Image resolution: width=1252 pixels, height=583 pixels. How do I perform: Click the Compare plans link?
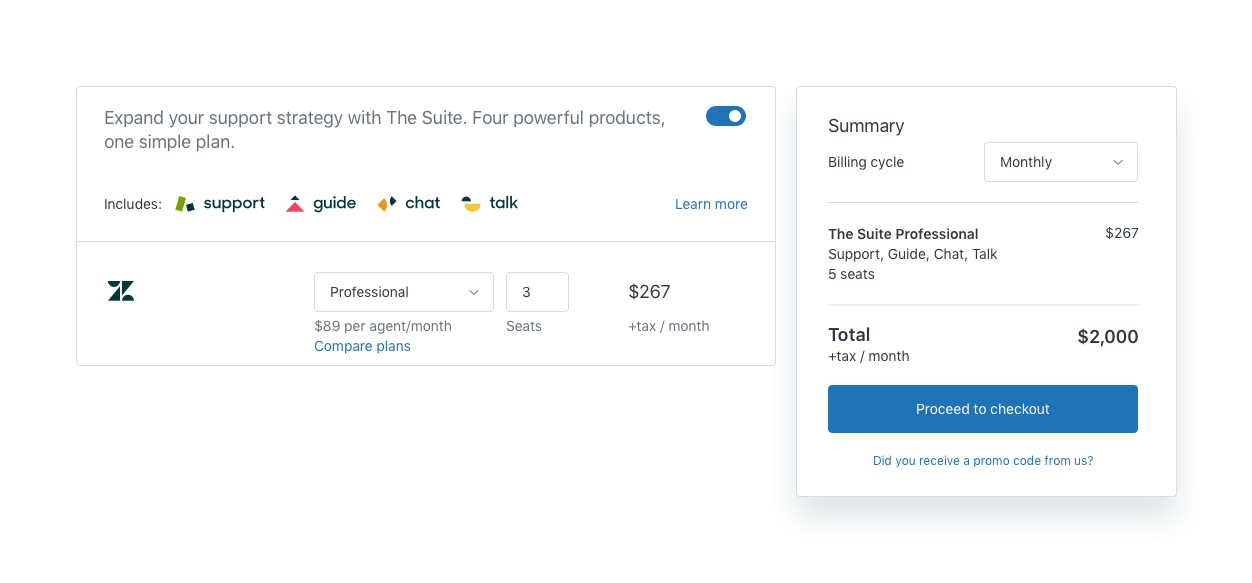(362, 345)
